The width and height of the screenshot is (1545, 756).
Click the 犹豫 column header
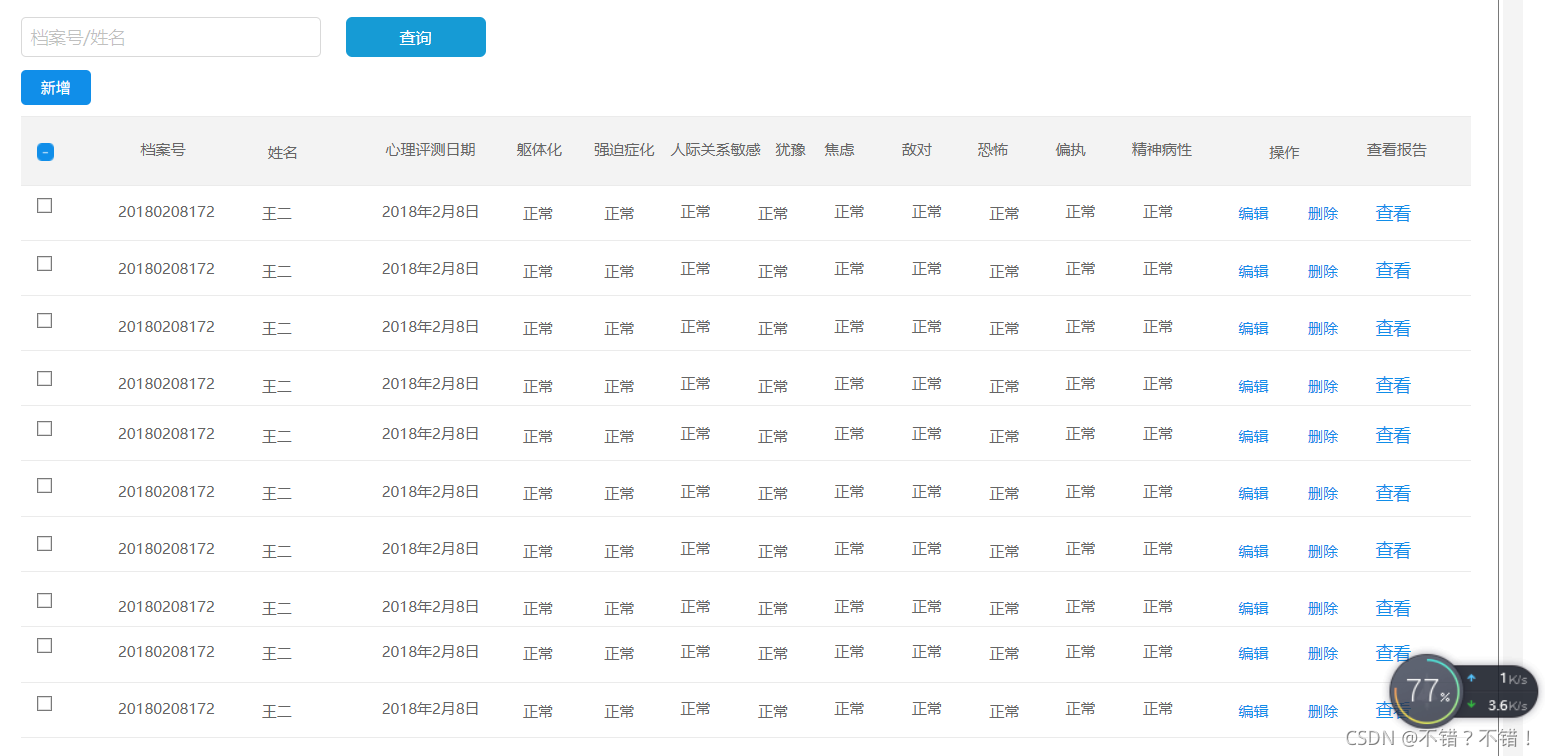[790, 150]
